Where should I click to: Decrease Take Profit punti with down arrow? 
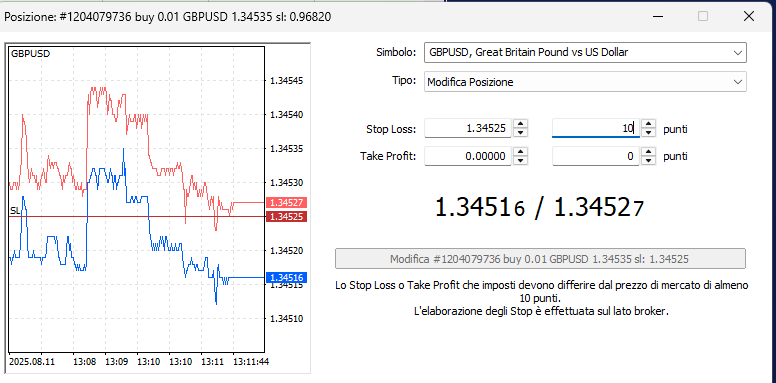pyautogui.click(x=649, y=161)
